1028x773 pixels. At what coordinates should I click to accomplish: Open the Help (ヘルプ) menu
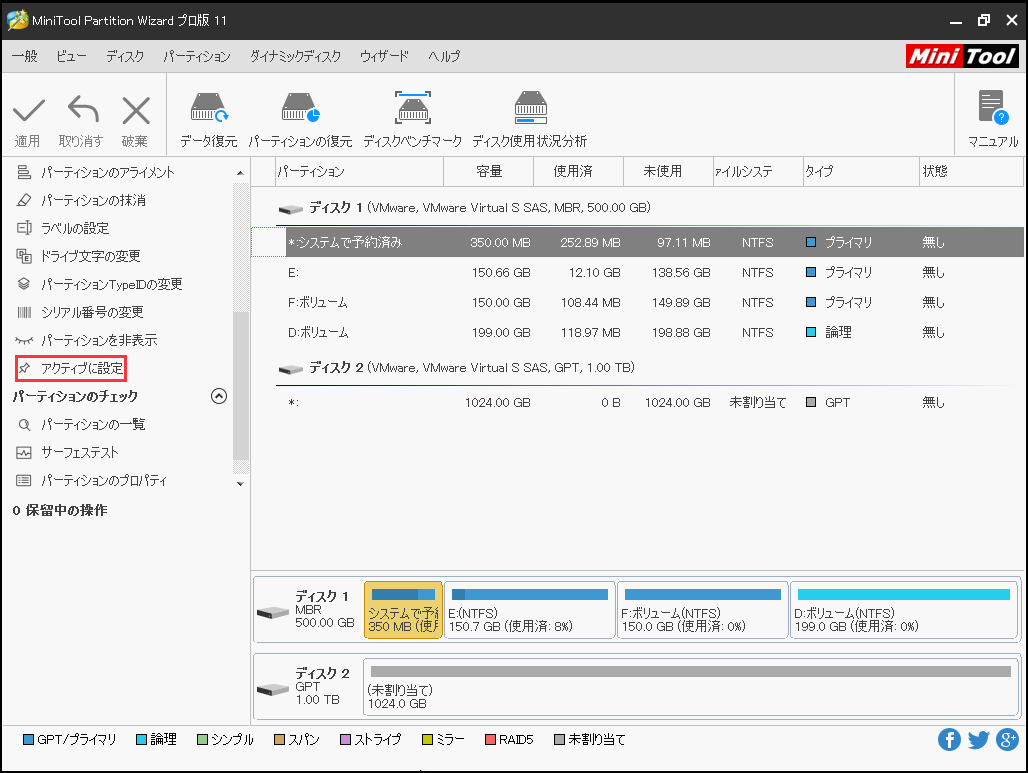coord(444,56)
